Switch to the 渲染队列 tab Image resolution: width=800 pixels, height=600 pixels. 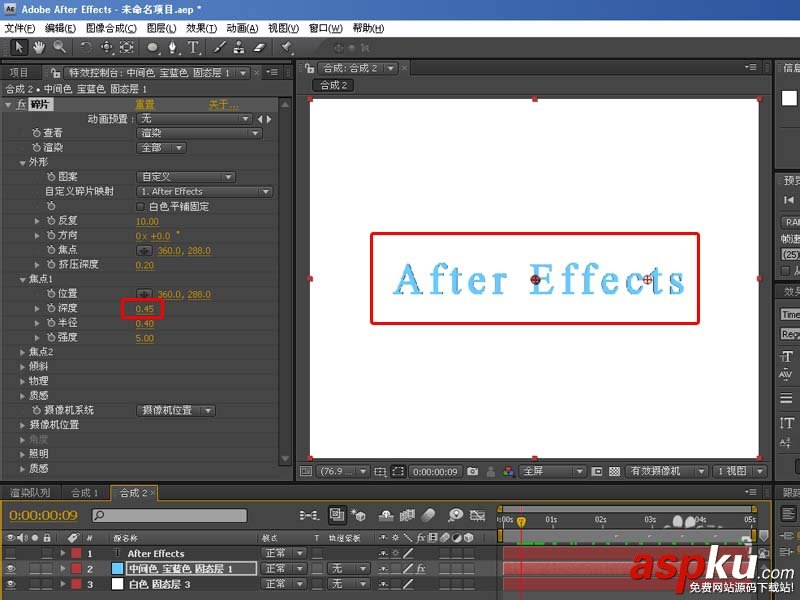pos(30,493)
